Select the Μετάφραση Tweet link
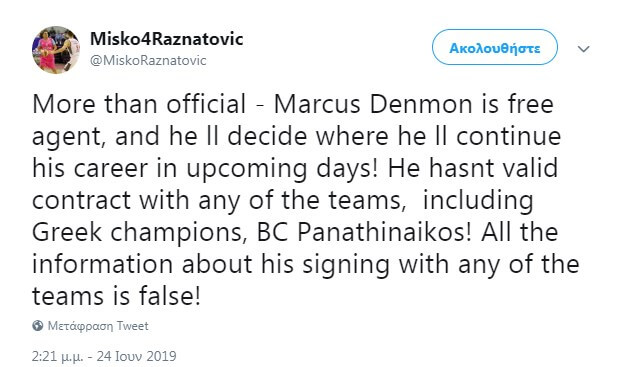 pos(98,326)
